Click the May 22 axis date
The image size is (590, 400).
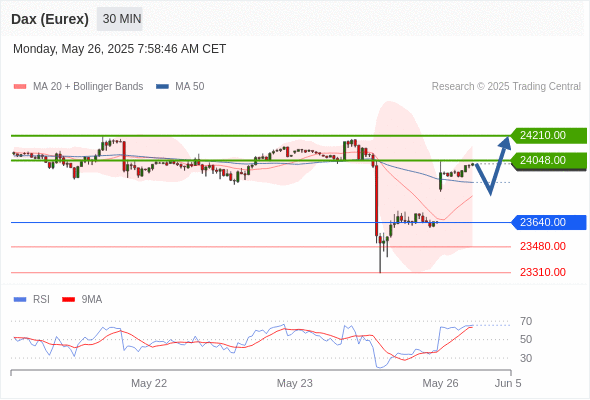click(x=149, y=383)
